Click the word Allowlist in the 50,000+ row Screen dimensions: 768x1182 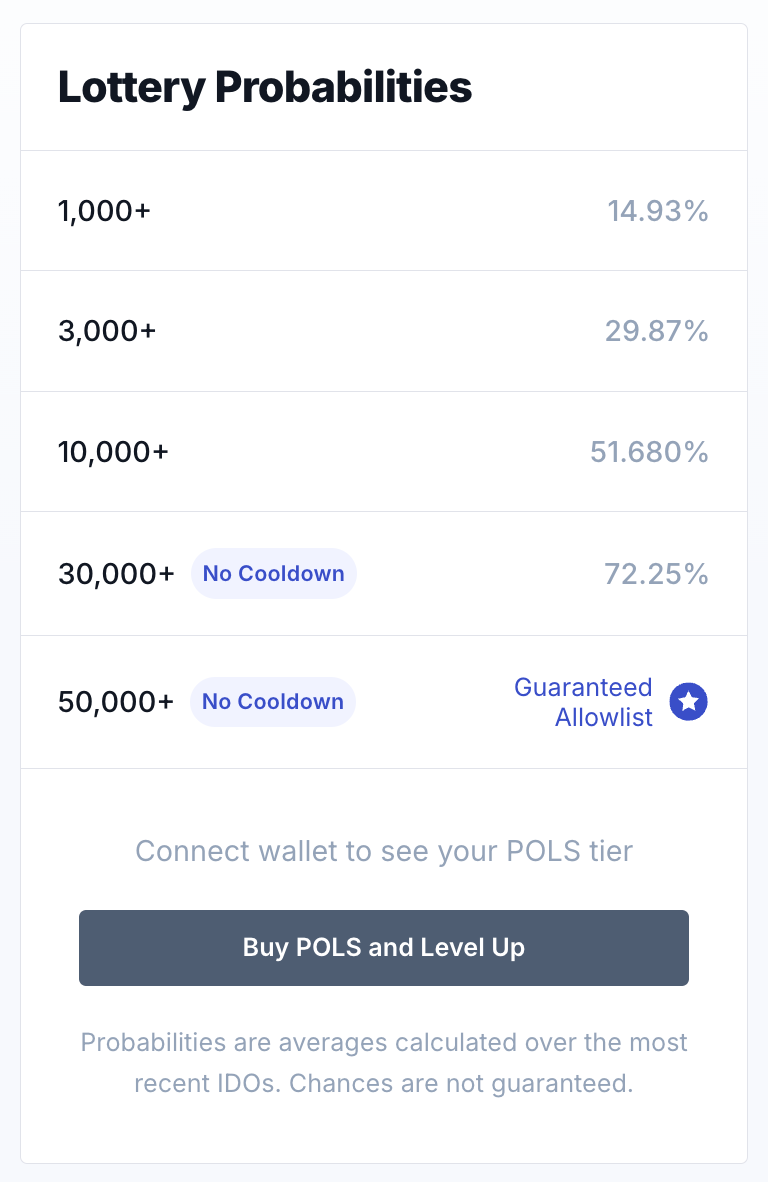point(604,717)
